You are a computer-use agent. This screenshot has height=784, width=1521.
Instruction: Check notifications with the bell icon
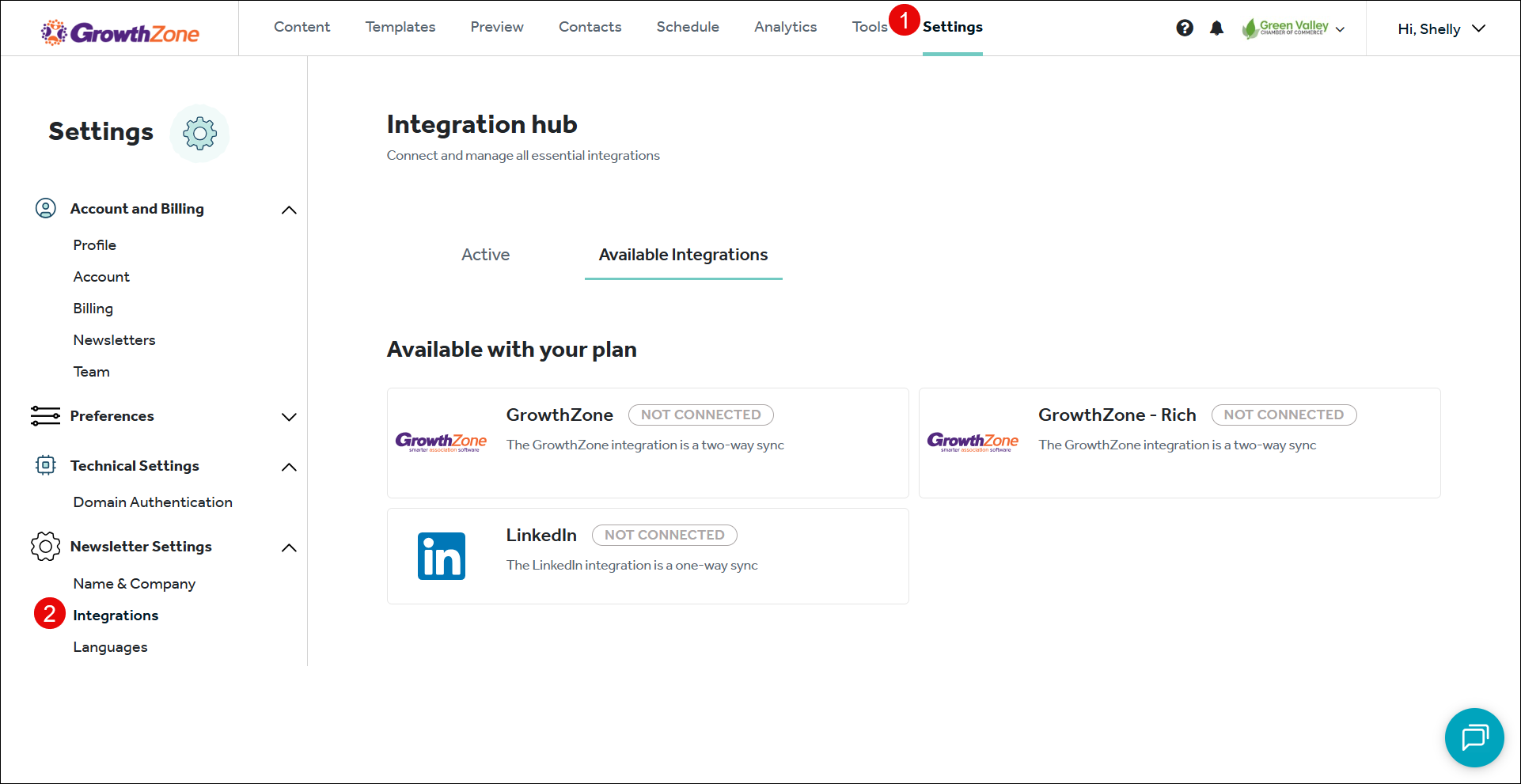tap(1217, 28)
